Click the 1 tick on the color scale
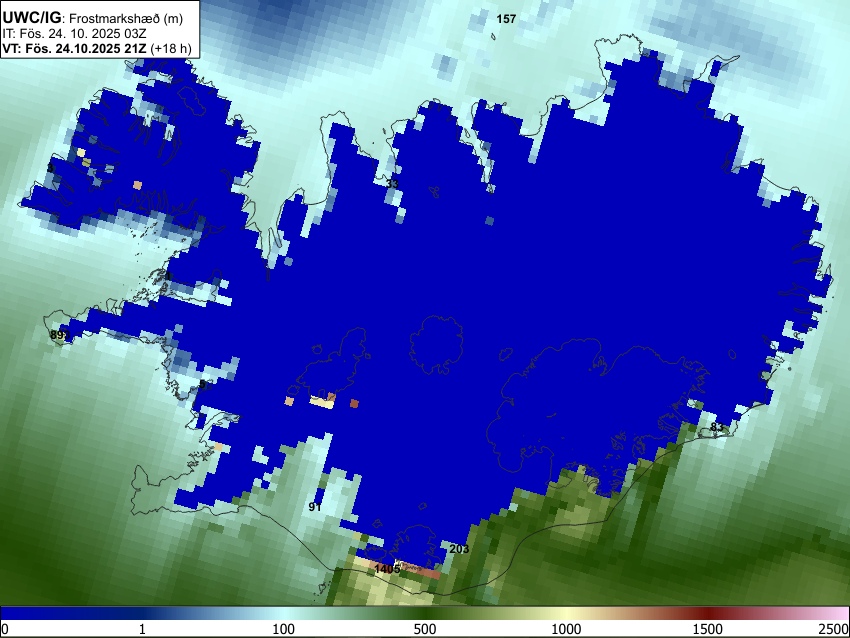The image size is (850, 638). (142, 629)
